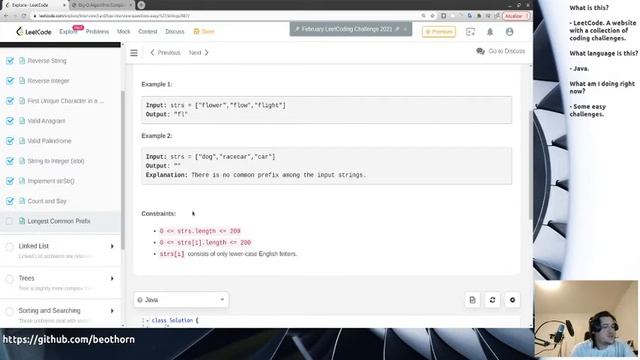Click the reset code refresh icon
The height and width of the screenshot is (360, 640).
tap(492, 300)
